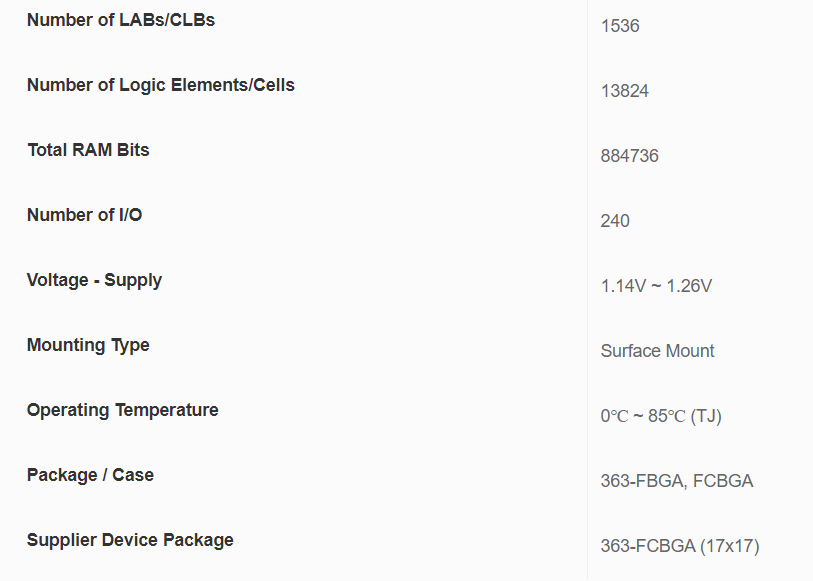
Task: Click the 'Number of Logic Elements/Cells' label
Action: 160,85
